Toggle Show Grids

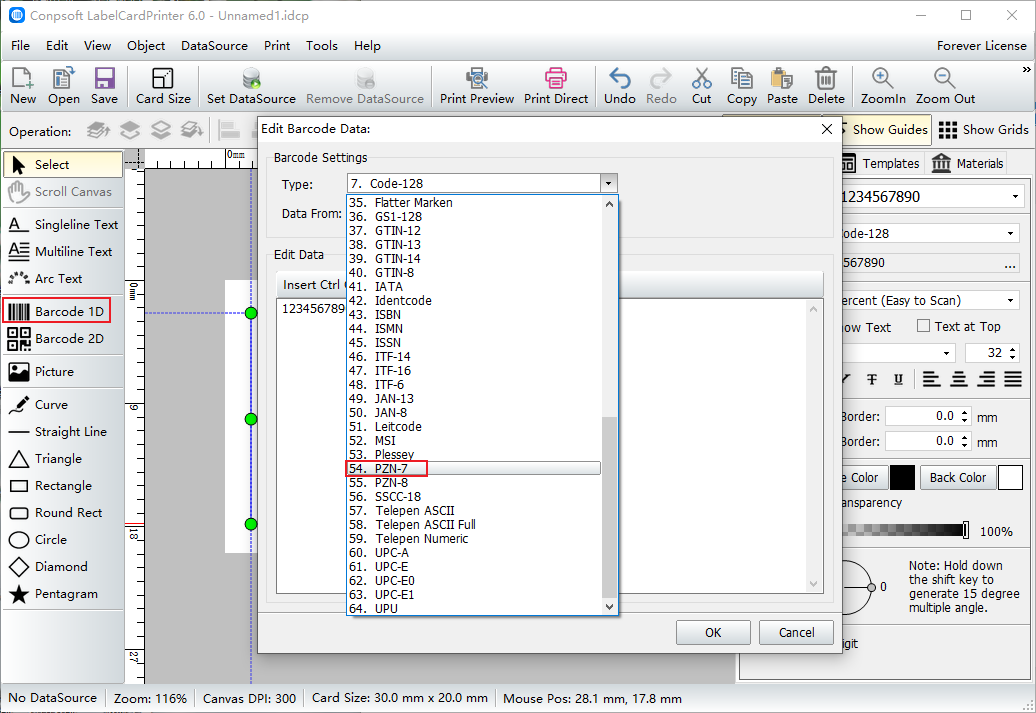click(983, 130)
